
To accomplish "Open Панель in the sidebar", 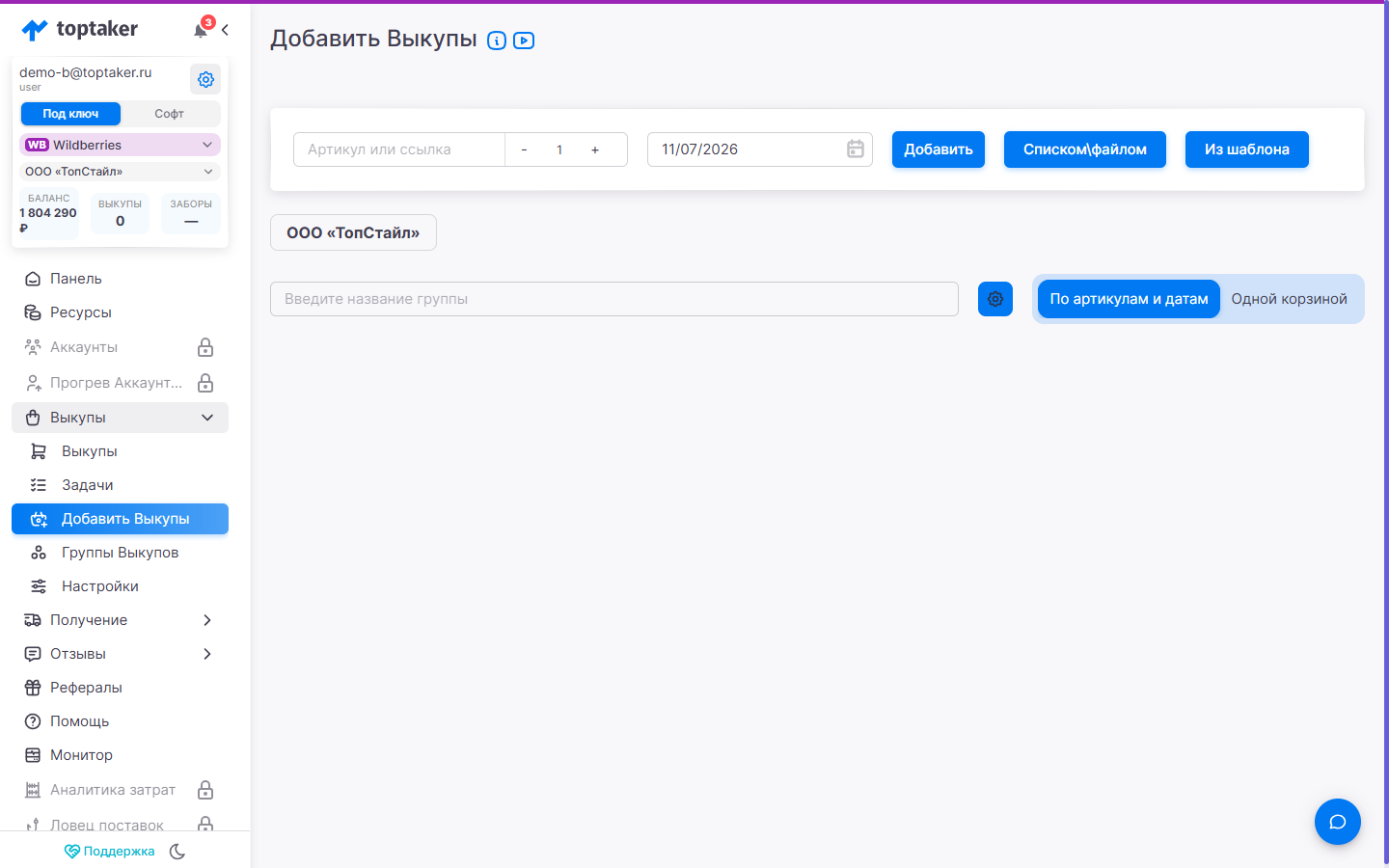I will tap(120, 279).
